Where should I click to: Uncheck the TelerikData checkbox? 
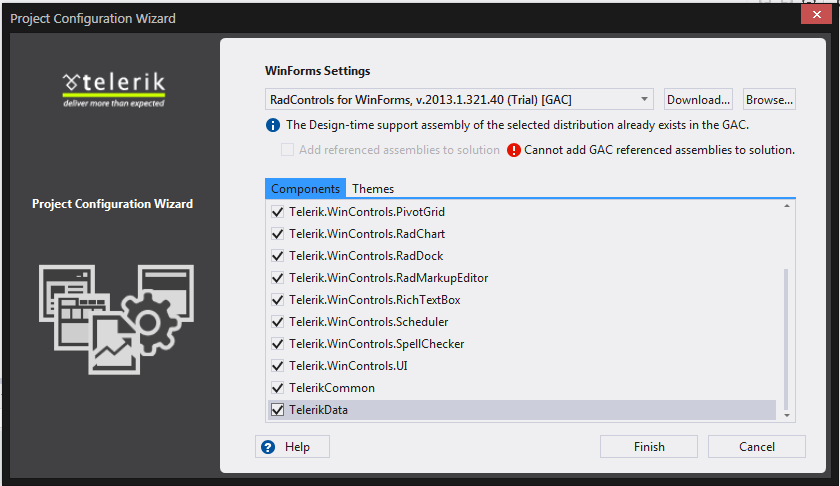click(x=277, y=409)
